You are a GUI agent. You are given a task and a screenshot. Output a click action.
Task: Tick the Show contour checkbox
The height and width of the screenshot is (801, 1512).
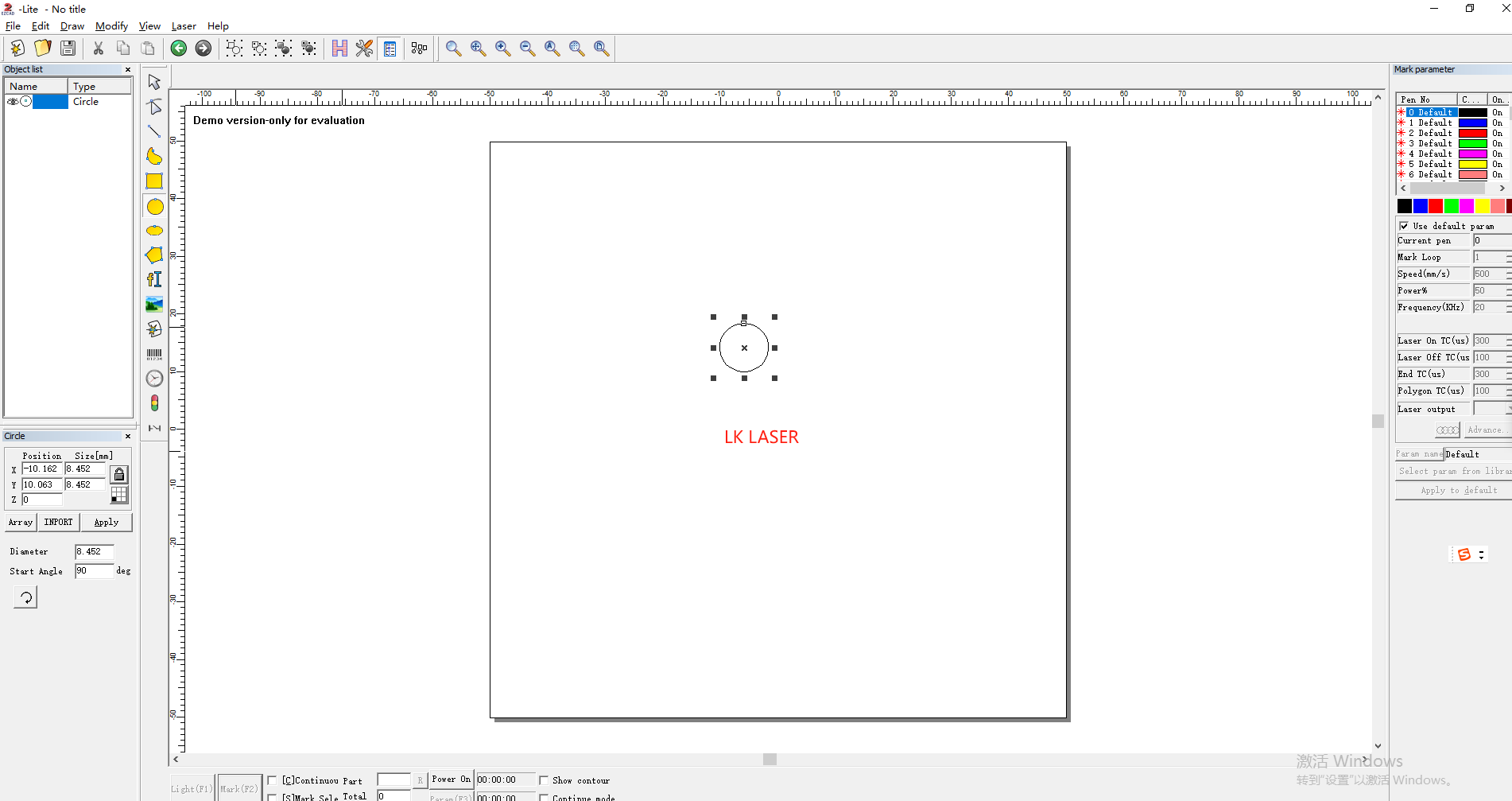coord(544,780)
